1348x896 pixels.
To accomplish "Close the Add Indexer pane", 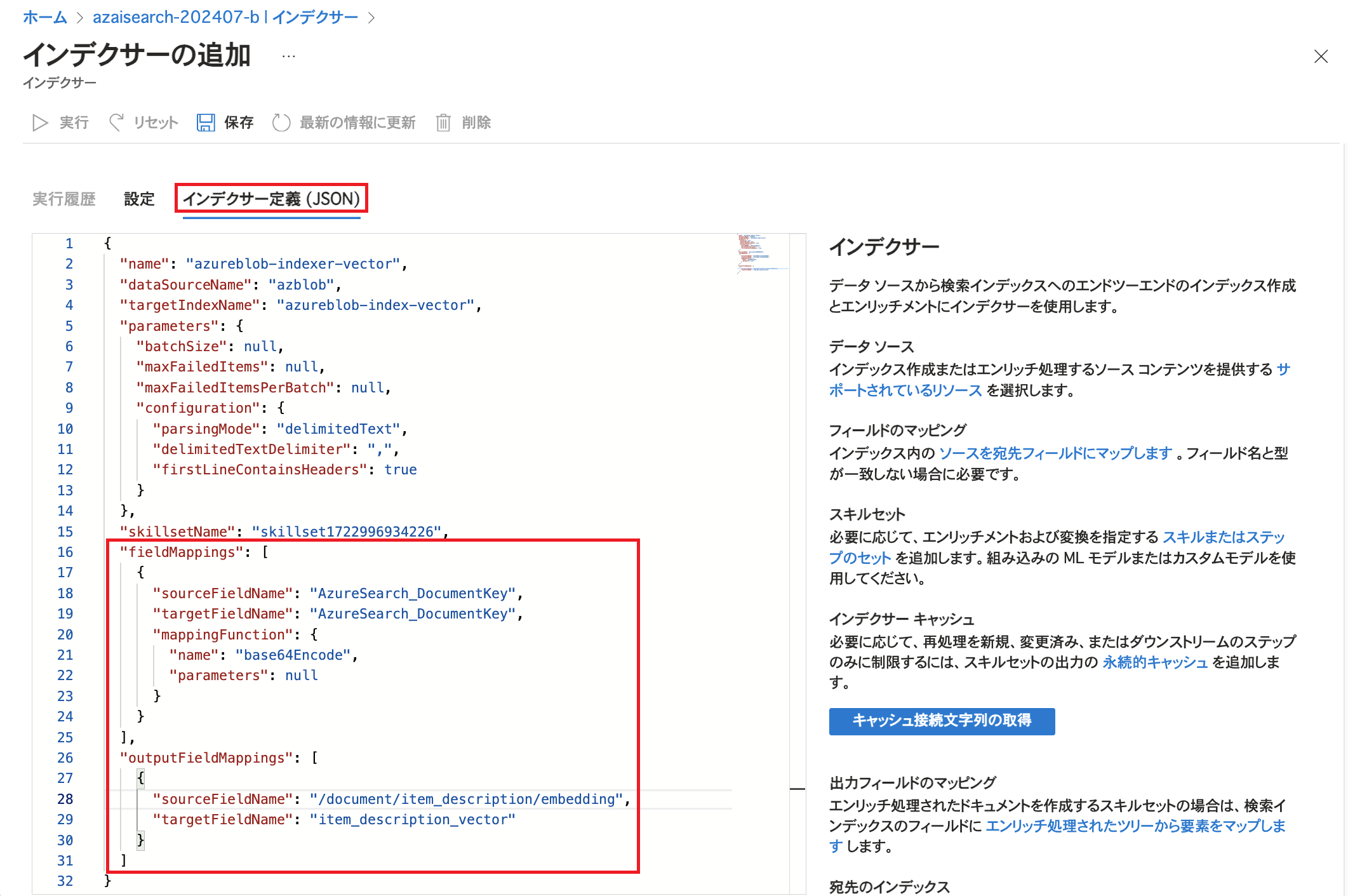I will 1321,57.
